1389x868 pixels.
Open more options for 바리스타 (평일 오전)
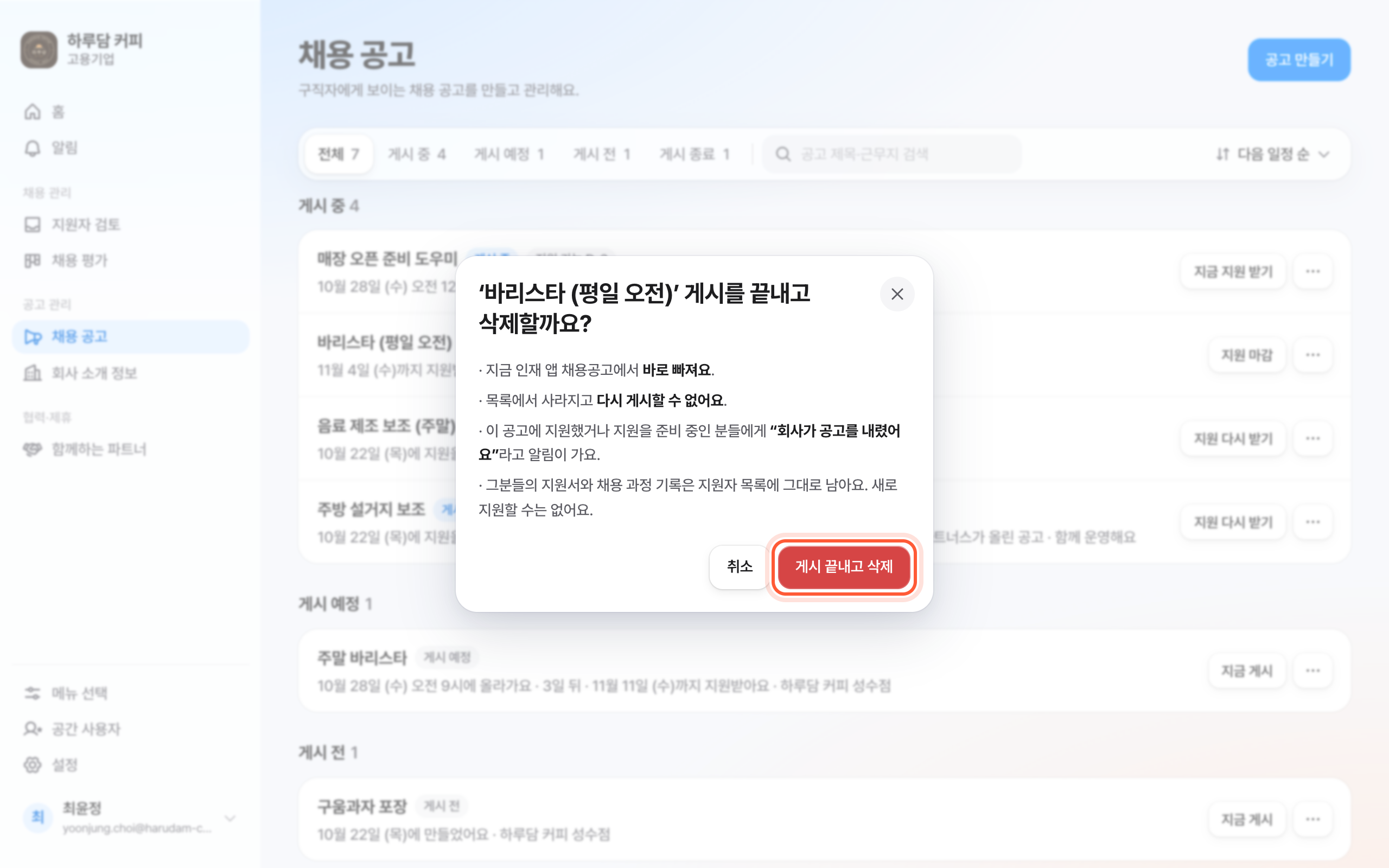point(1312,355)
